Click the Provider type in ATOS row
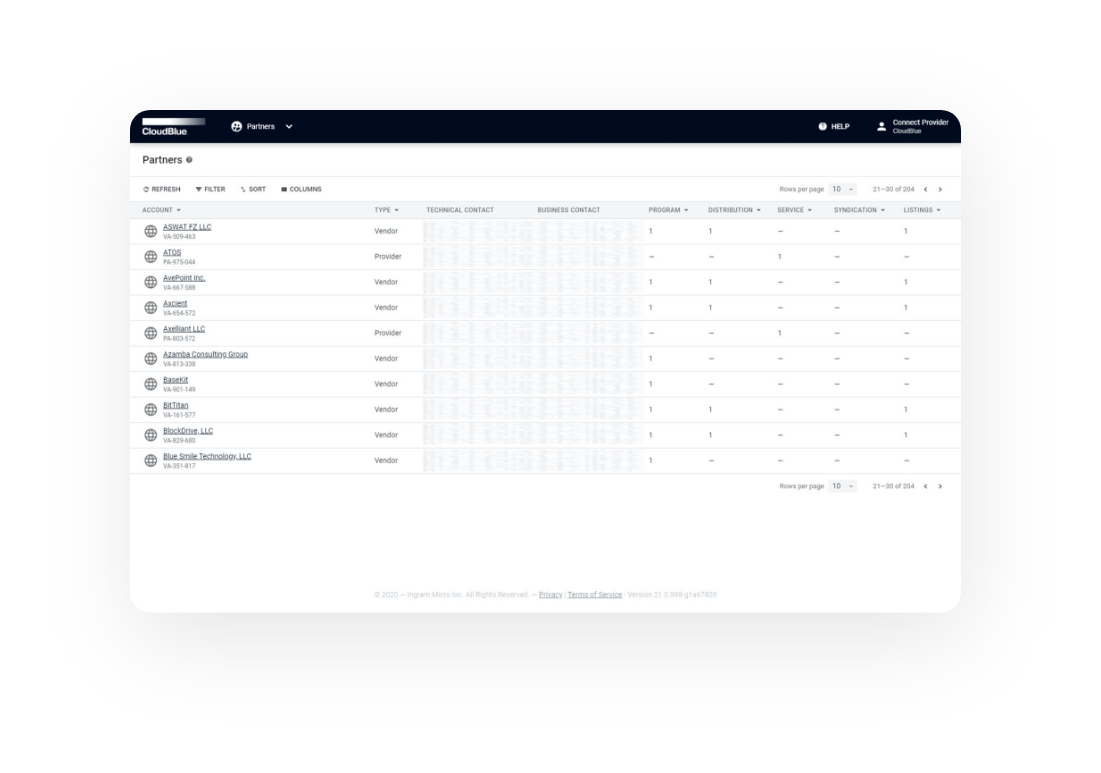 pyautogui.click(x=388, y=257)
